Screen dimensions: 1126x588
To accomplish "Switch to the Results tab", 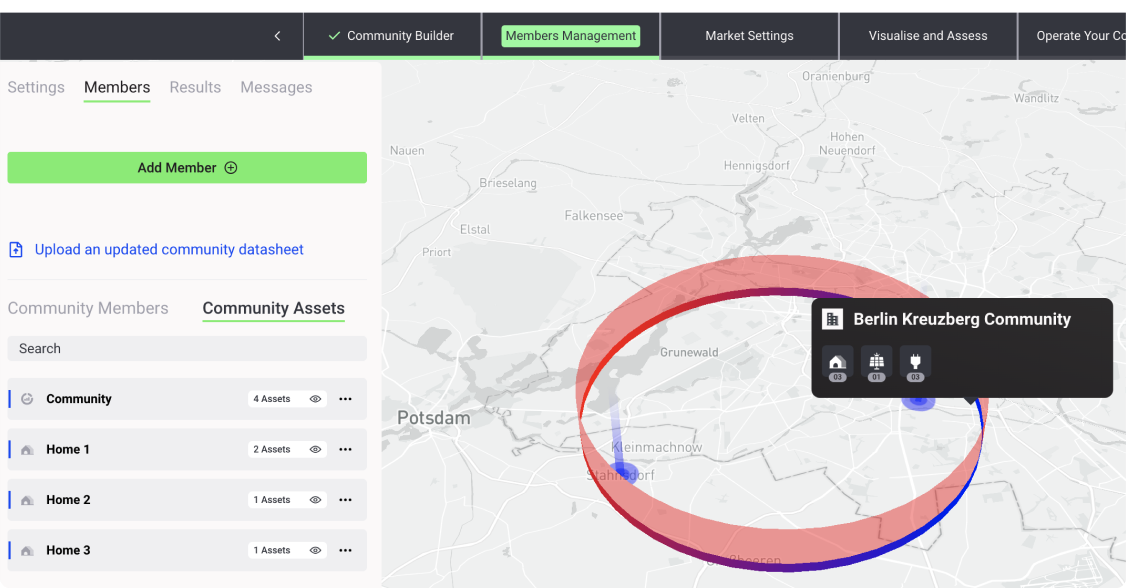I will [x=195, y=87].
